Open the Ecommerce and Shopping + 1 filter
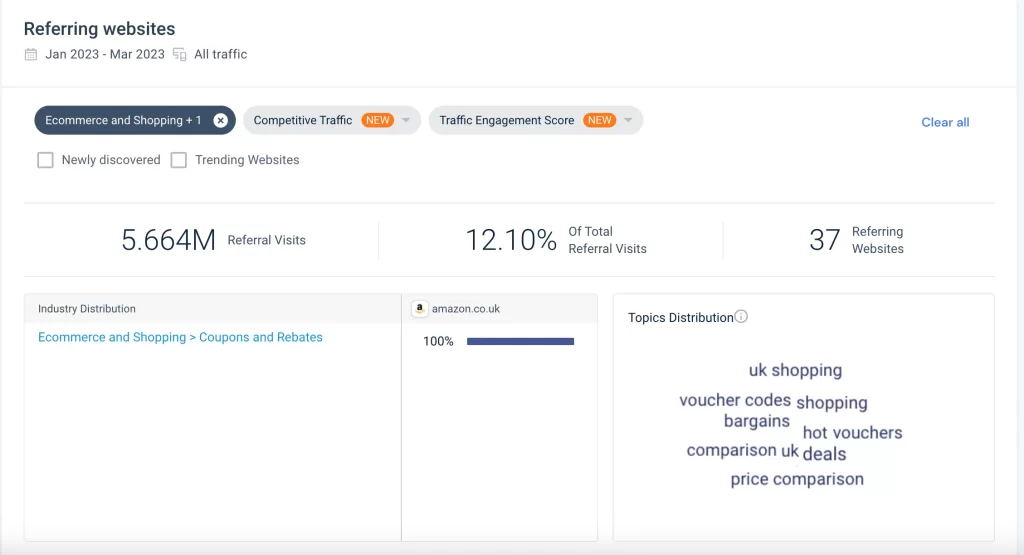The image size is (1024, 555). [x=123, y=120]
